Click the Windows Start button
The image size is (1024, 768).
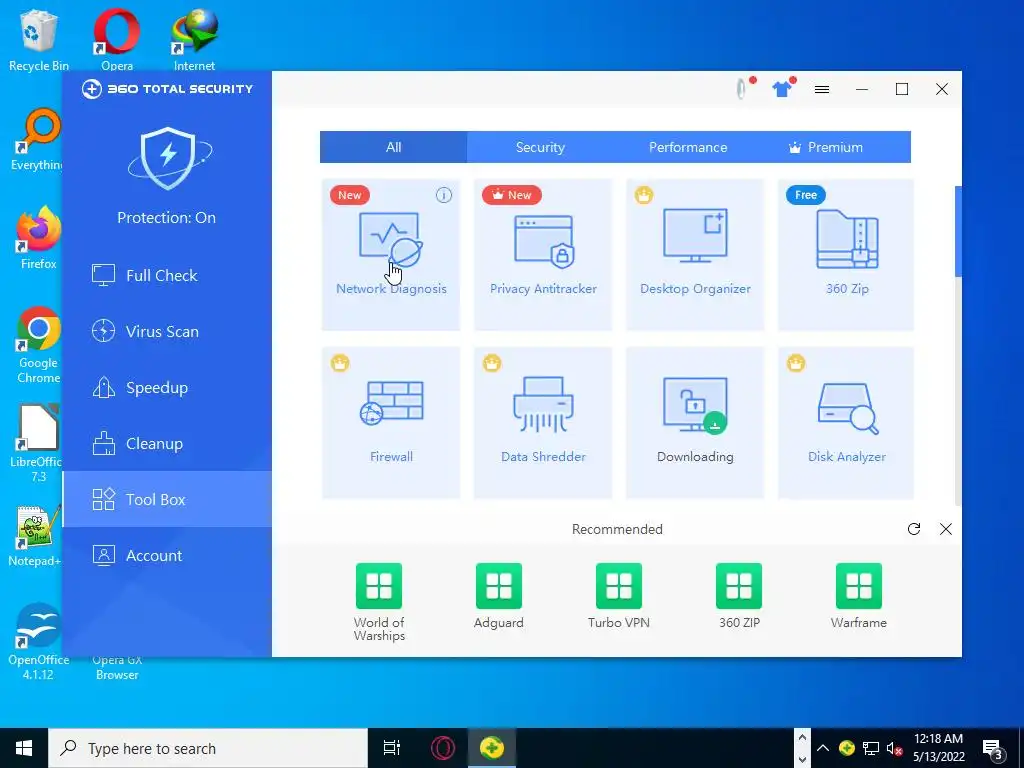[x=24, y=748]
